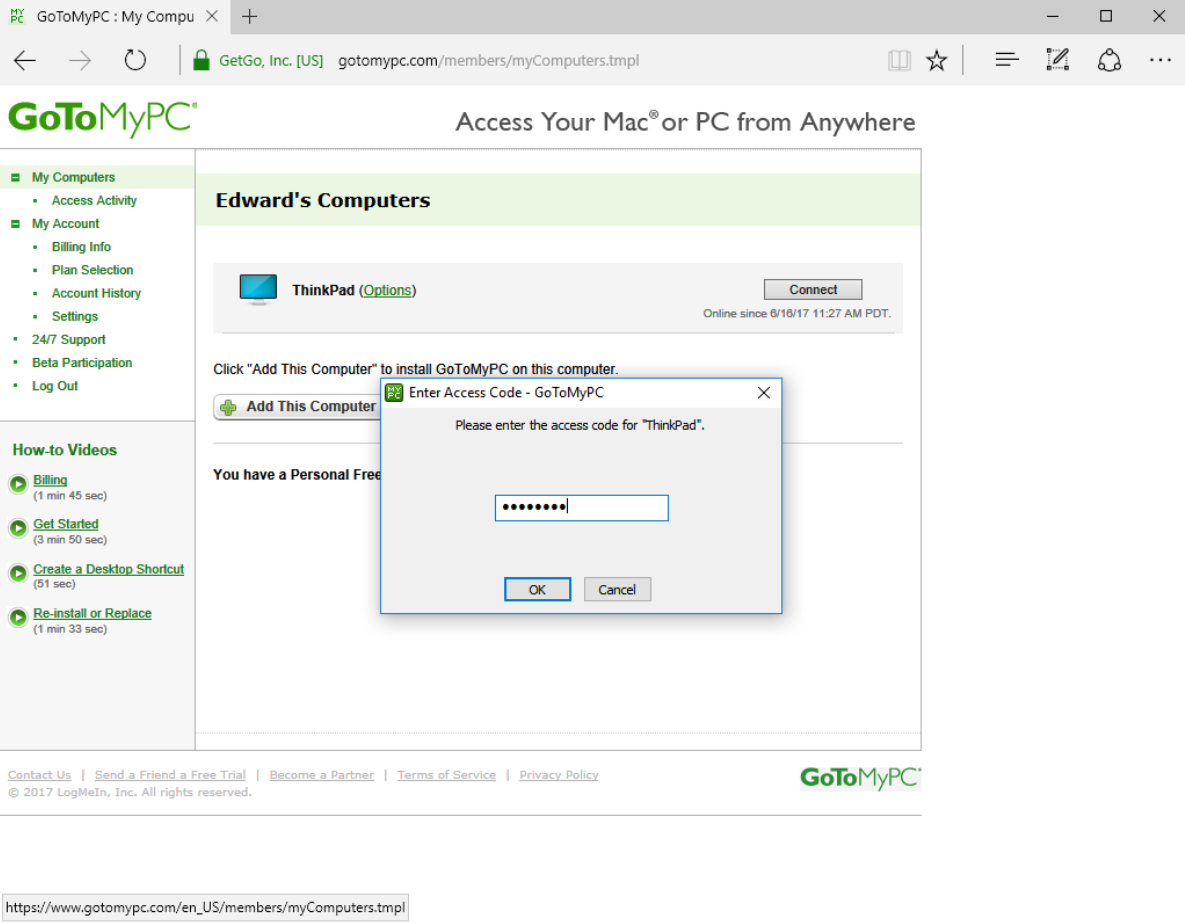Open Create a Desktop Shortcut link
Viewport: 1185px width, 924px height.
pos(109,570)
